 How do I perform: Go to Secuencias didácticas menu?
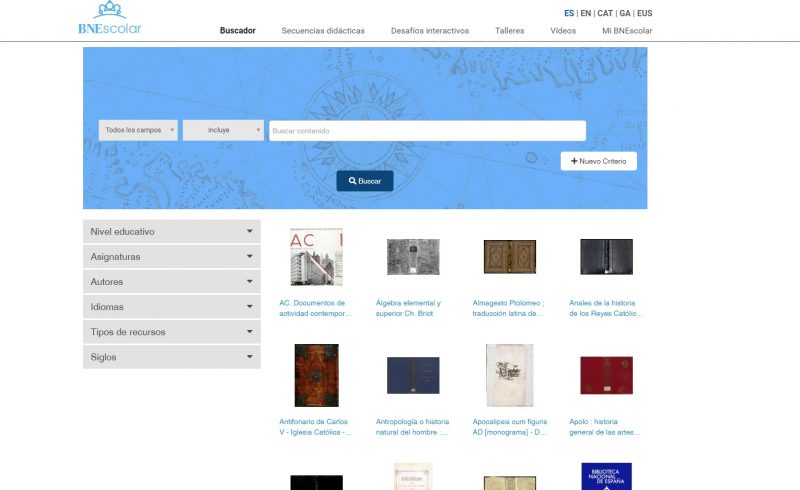point(323,31)
